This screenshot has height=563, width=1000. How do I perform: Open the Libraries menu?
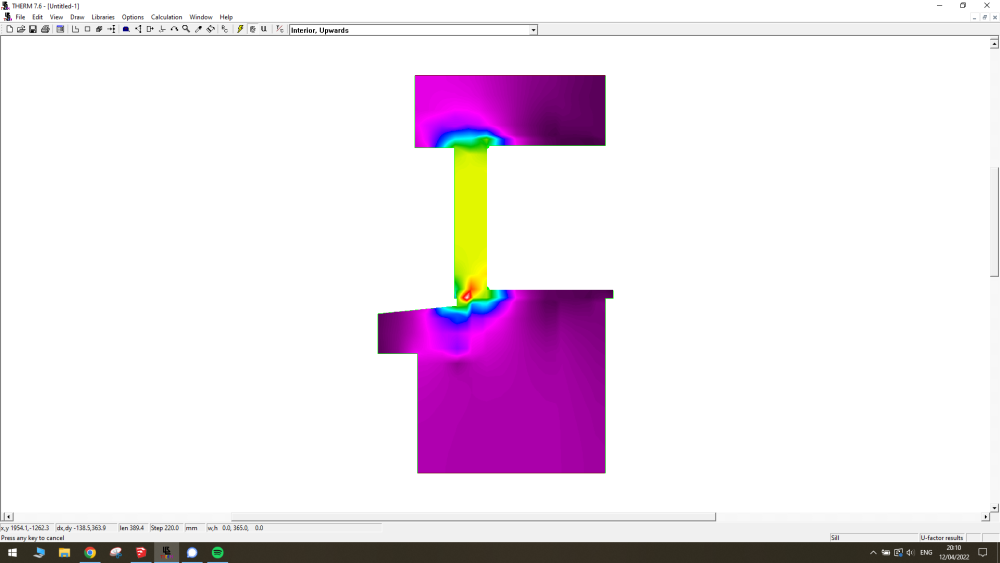[103, 17]
